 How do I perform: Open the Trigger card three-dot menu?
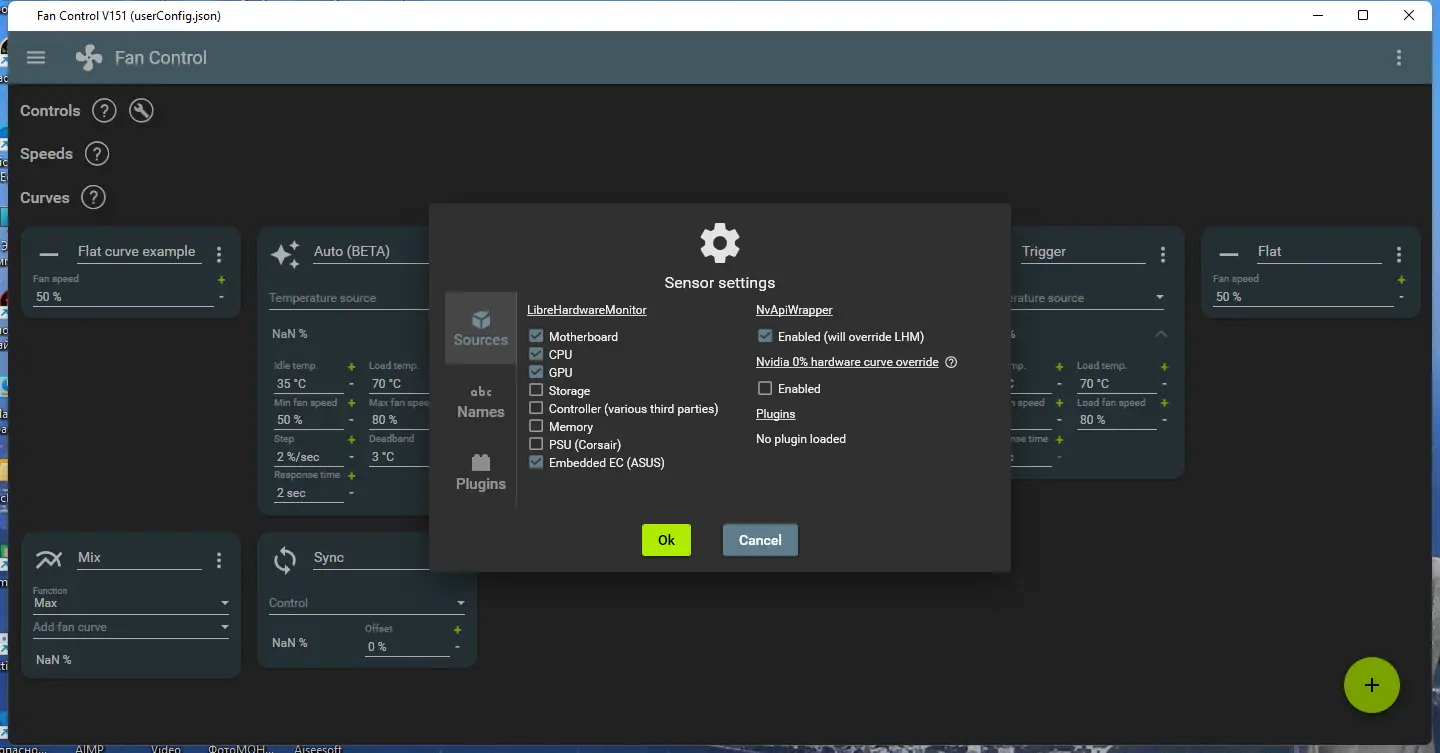(x=1162, y=254)
